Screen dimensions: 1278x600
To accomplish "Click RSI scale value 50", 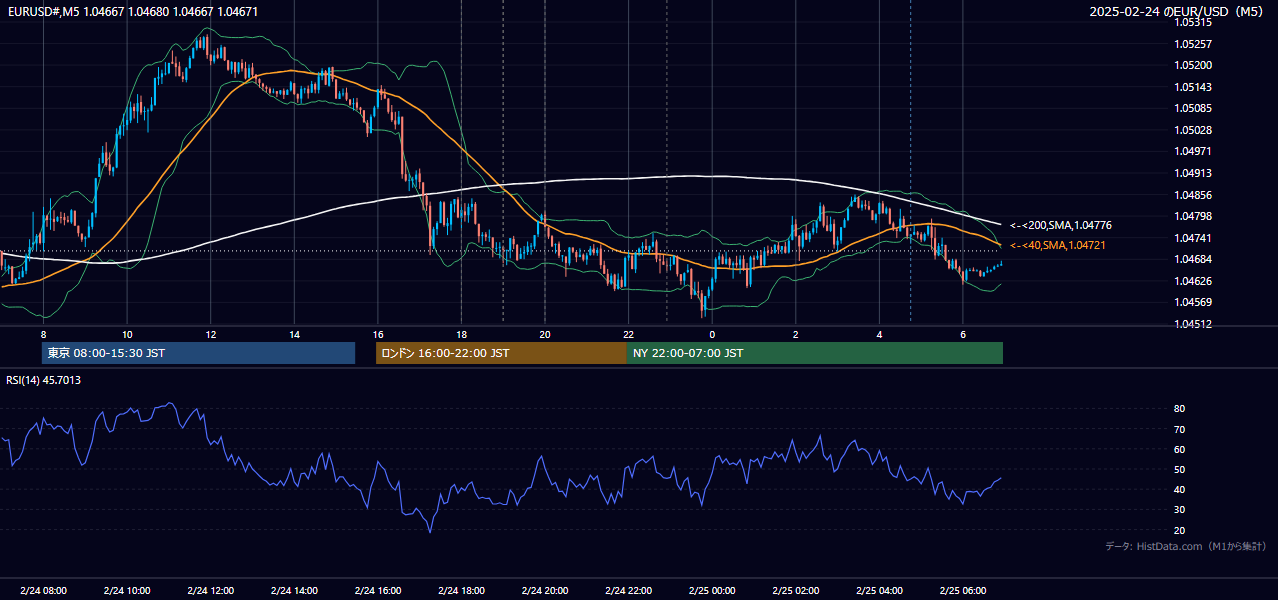I will [x=1179, y=470].
